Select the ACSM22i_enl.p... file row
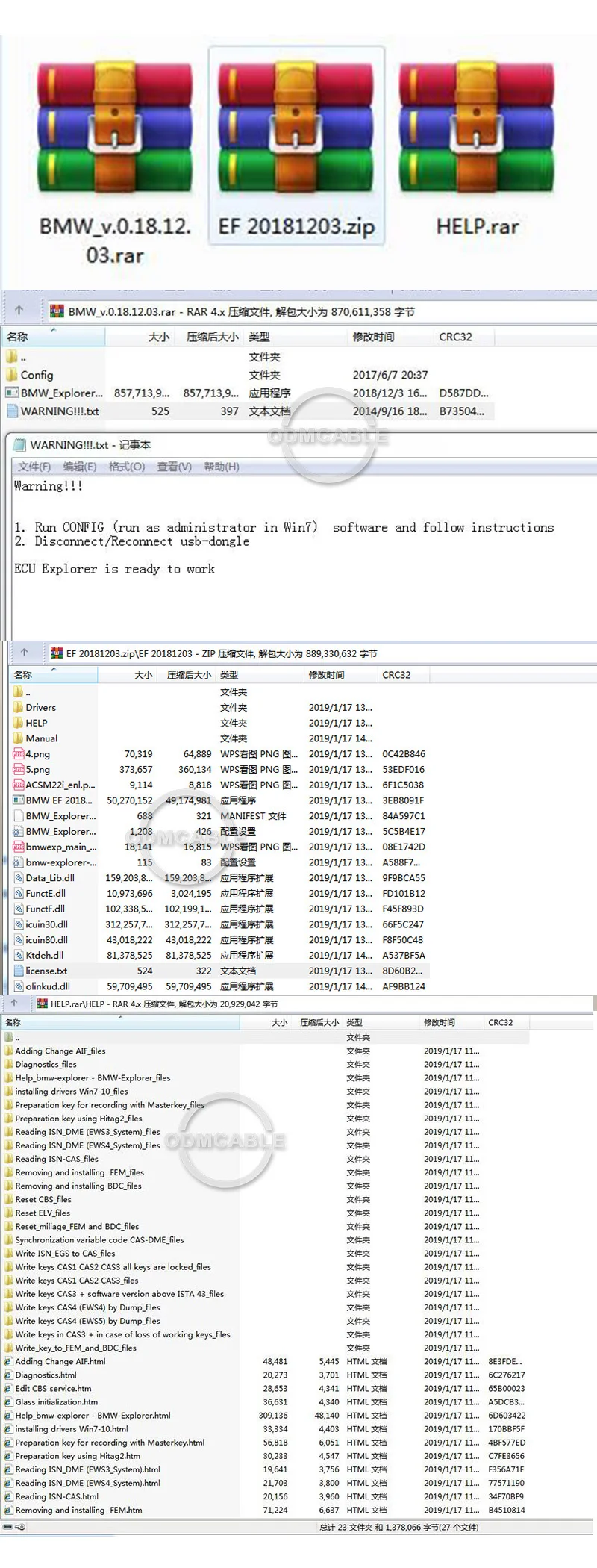The height and width of the screenshot is (1568, 597). 220,785
